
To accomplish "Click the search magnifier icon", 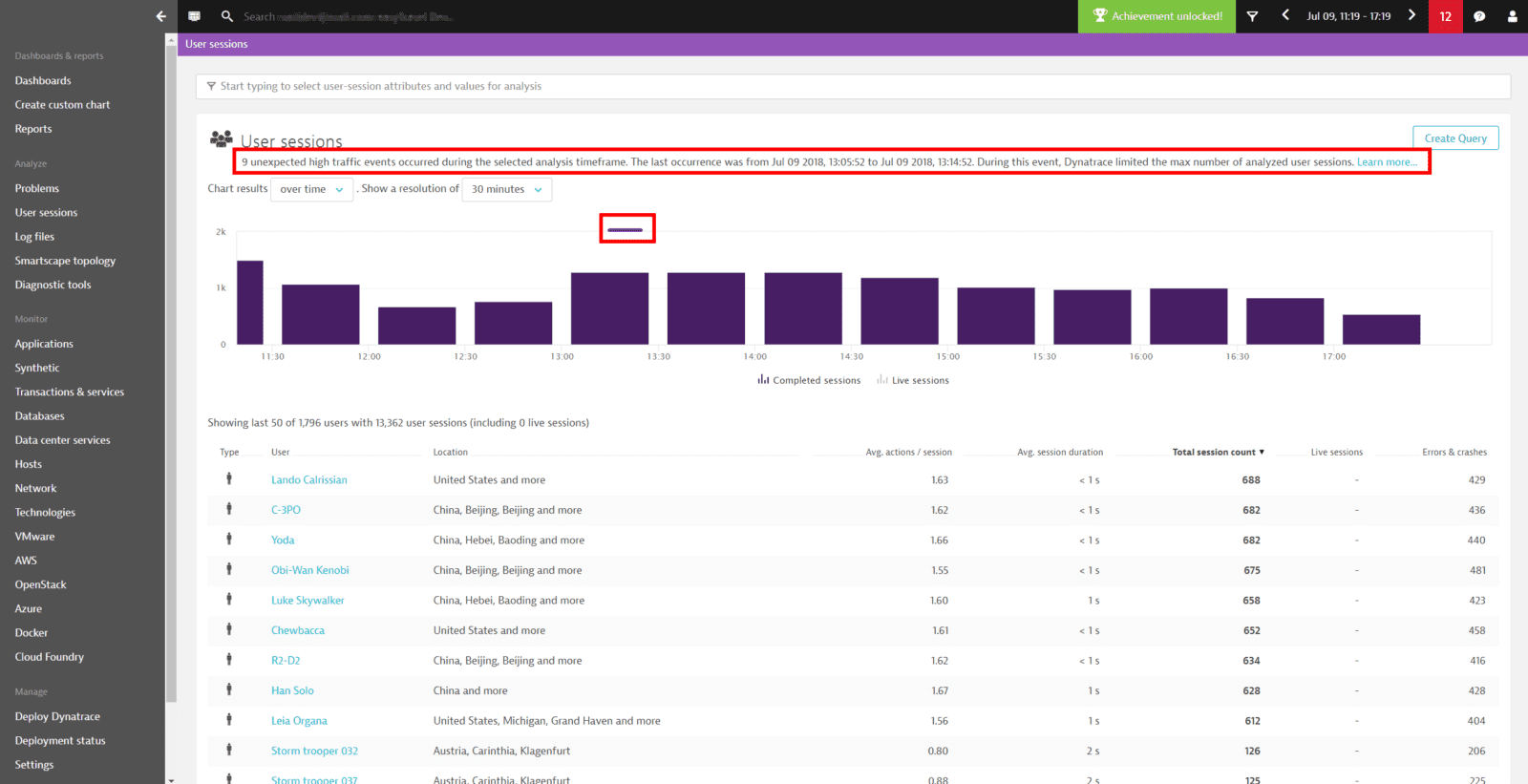I will 227,16.
